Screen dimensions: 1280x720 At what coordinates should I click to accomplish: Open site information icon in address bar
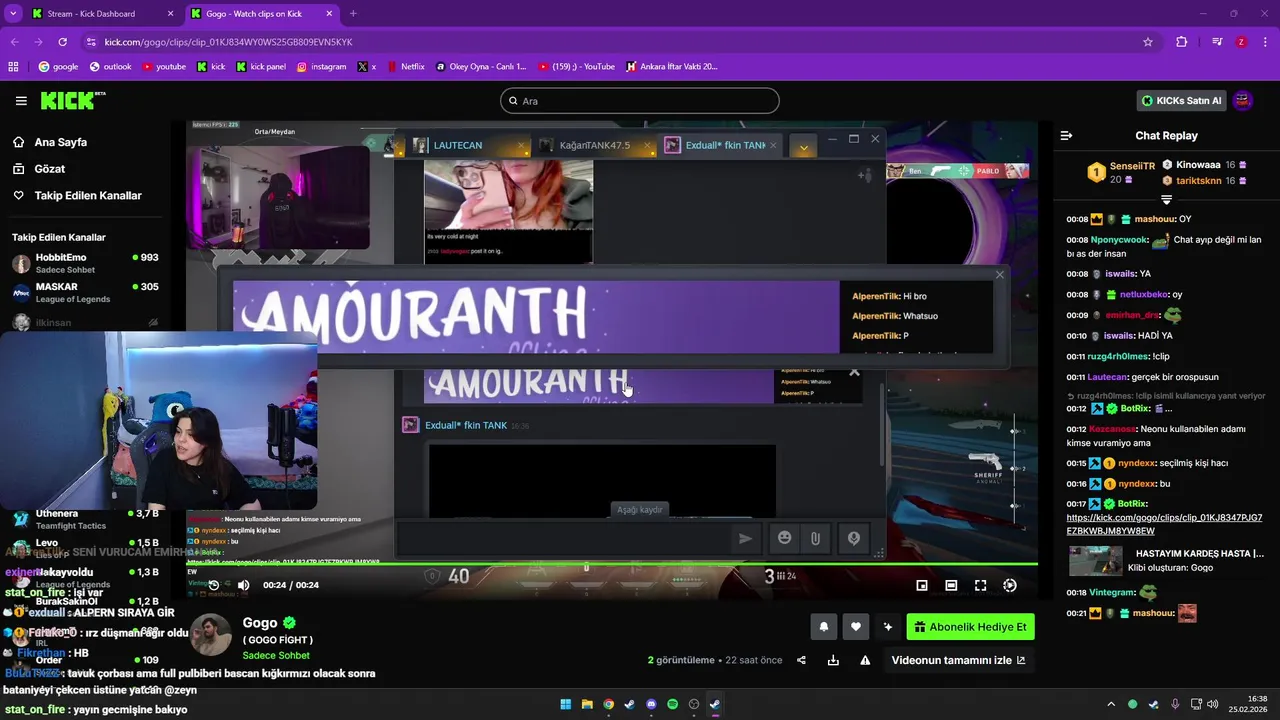point(91,42)
